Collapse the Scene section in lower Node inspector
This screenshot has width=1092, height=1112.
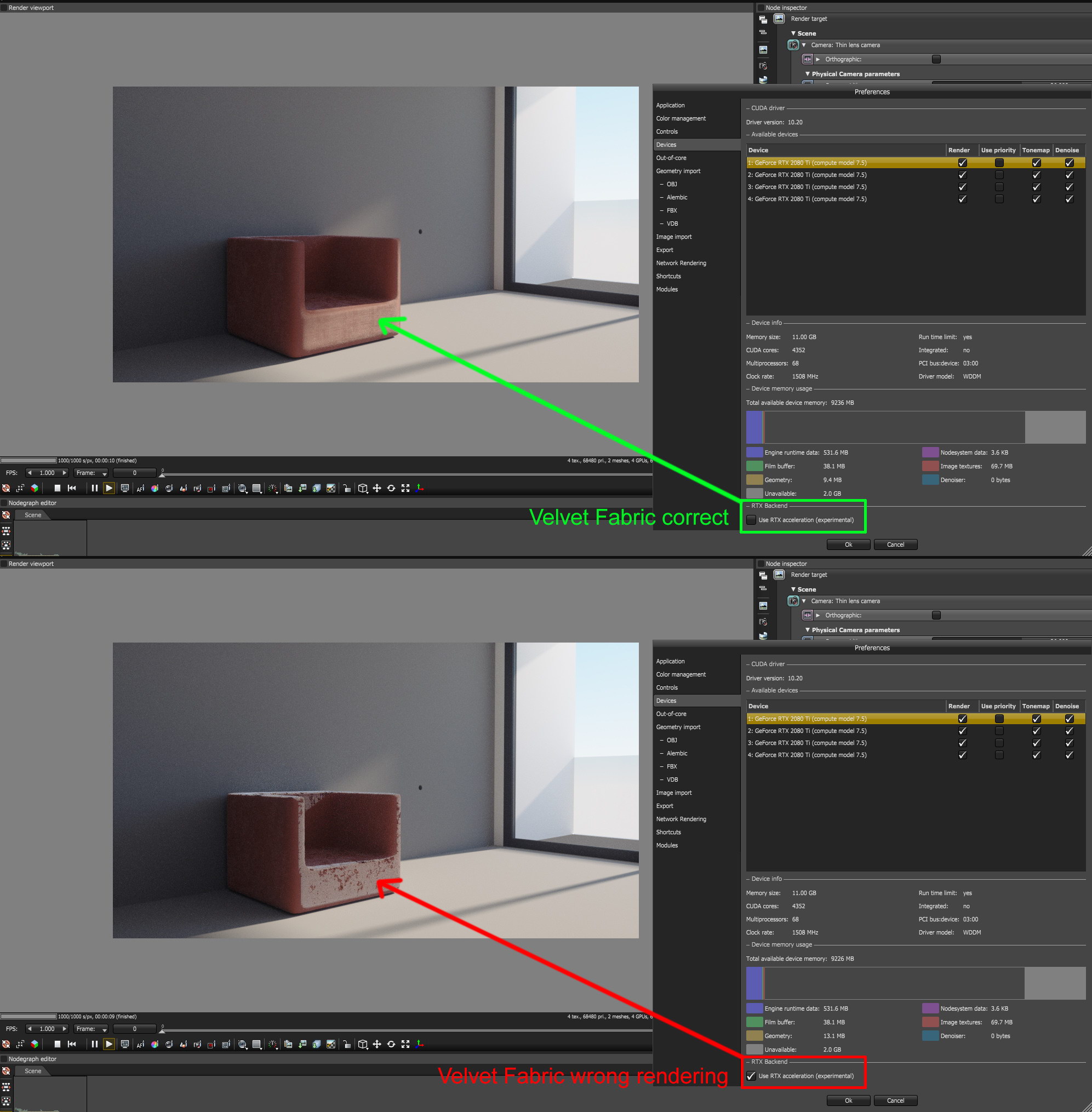(793, 589)
